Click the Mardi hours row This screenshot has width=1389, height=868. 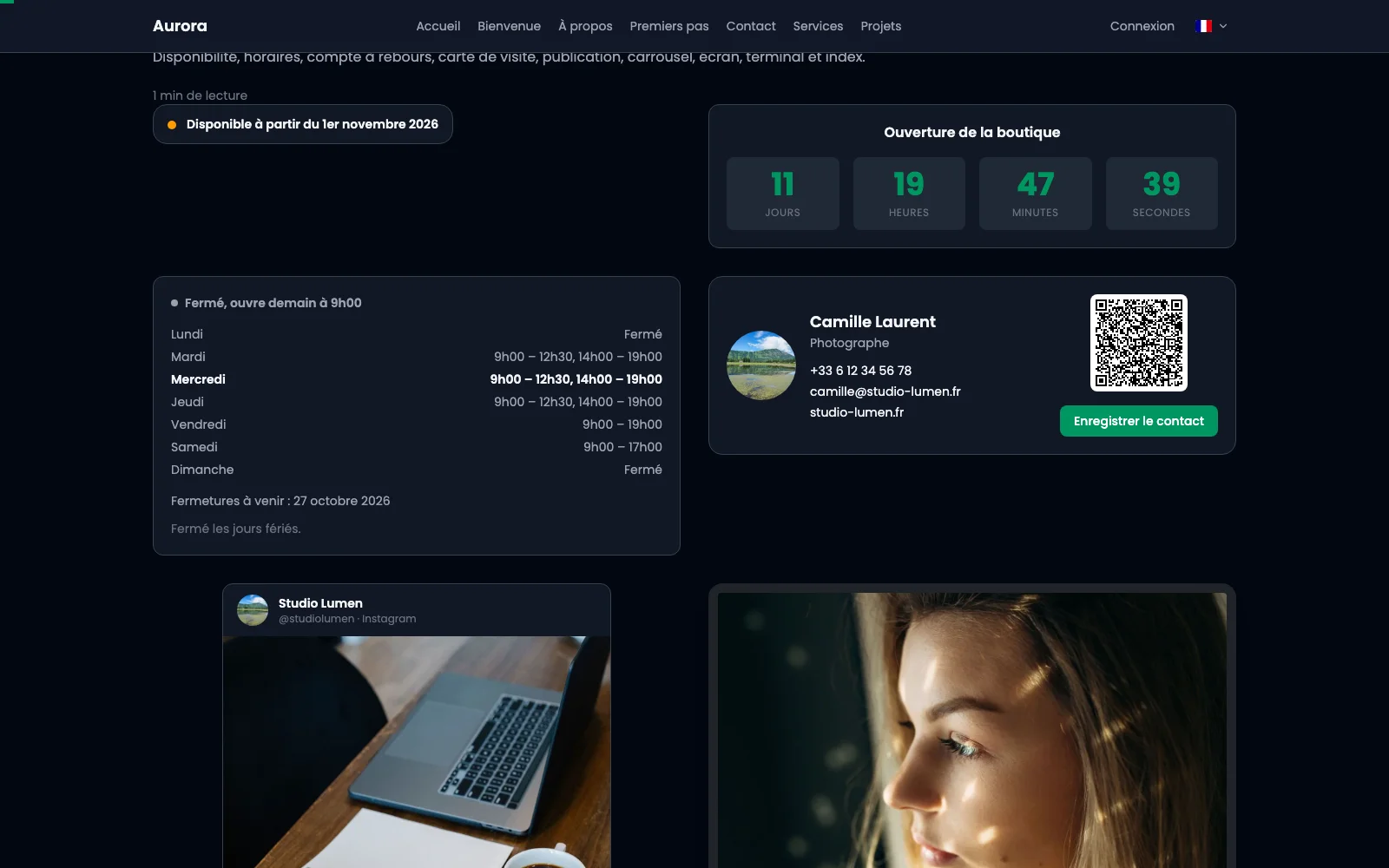[x=417, y=357]
